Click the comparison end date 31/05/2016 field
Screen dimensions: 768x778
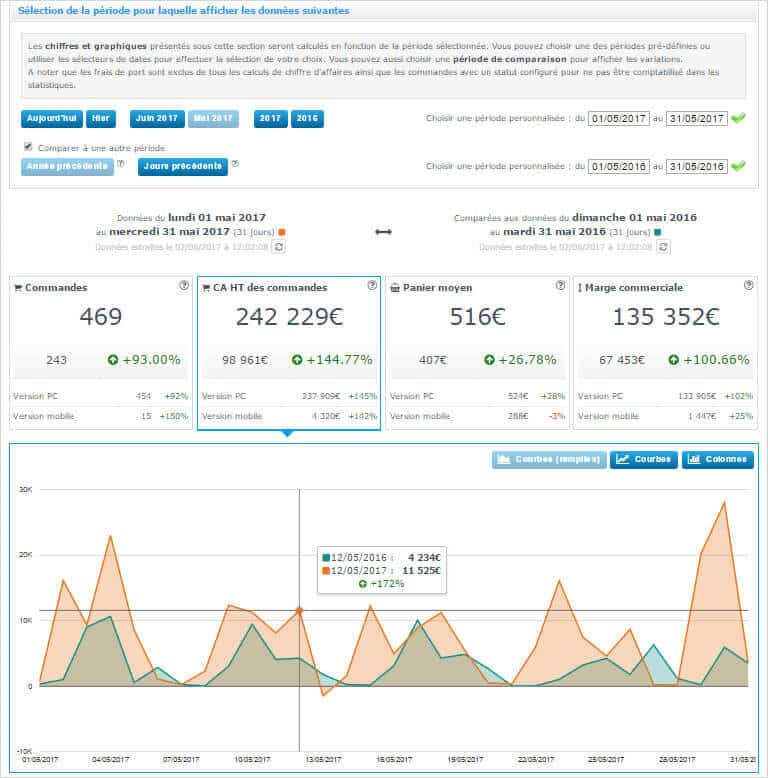[x=696, y=166]
